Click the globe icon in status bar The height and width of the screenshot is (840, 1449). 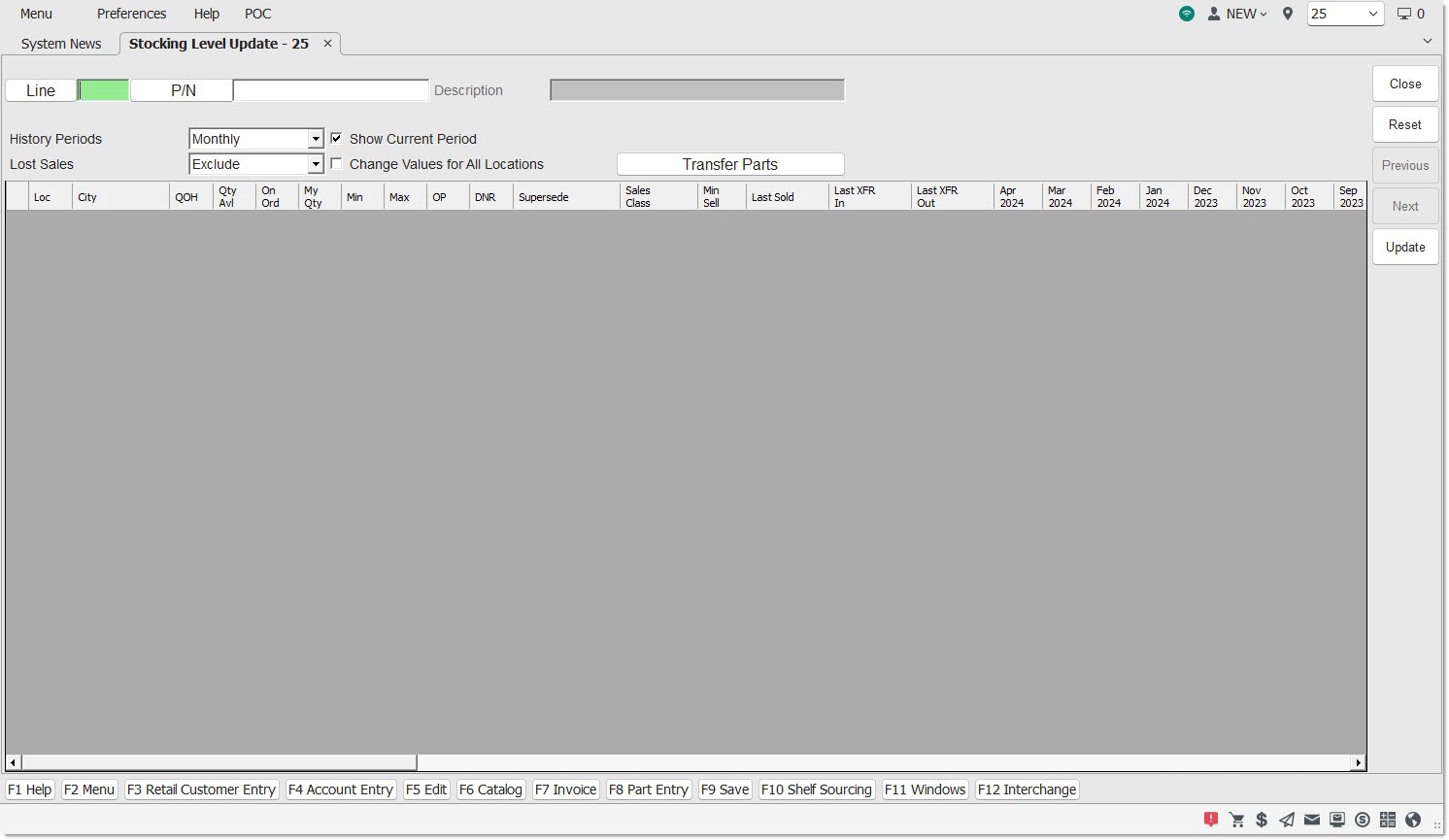[x=1413, y=820]
